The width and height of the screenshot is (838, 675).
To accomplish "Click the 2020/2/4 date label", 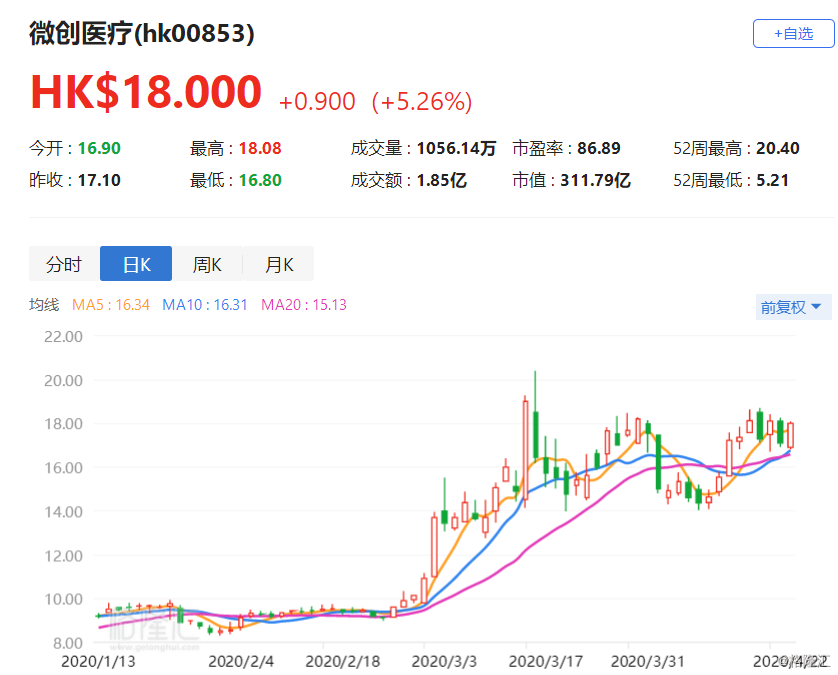I will coord(241,662).
